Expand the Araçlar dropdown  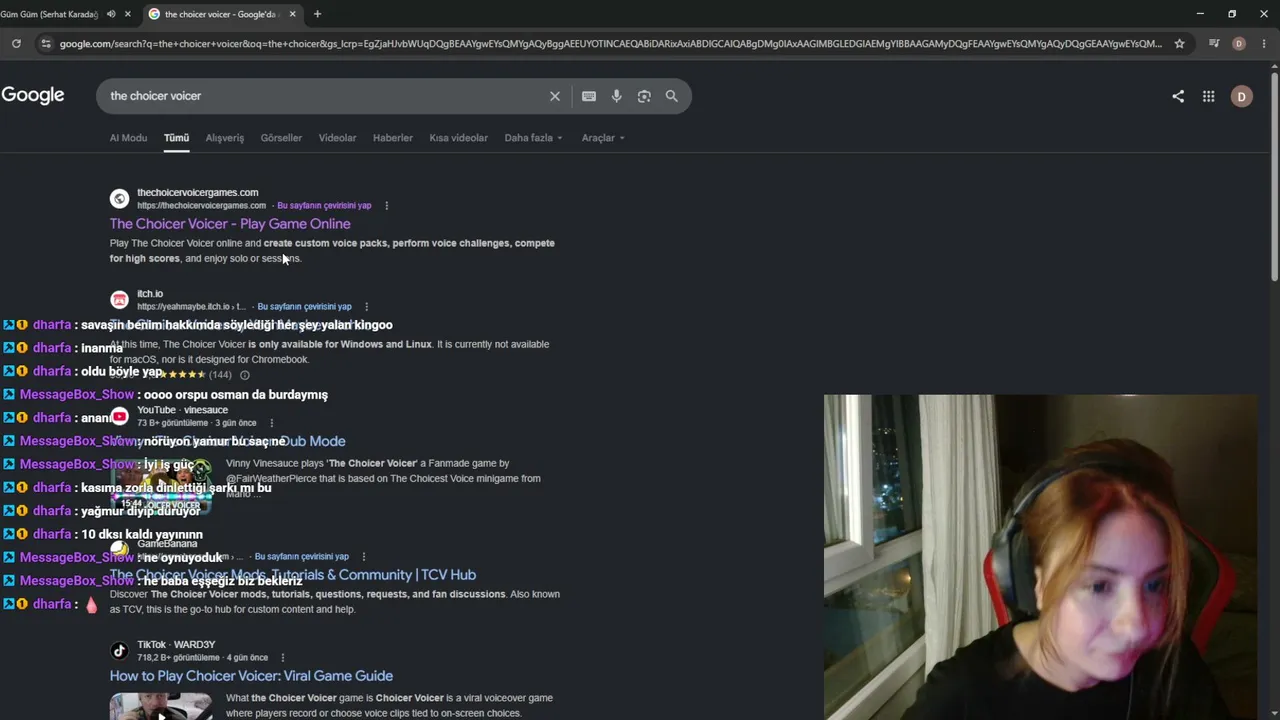(x=603, y=138)
